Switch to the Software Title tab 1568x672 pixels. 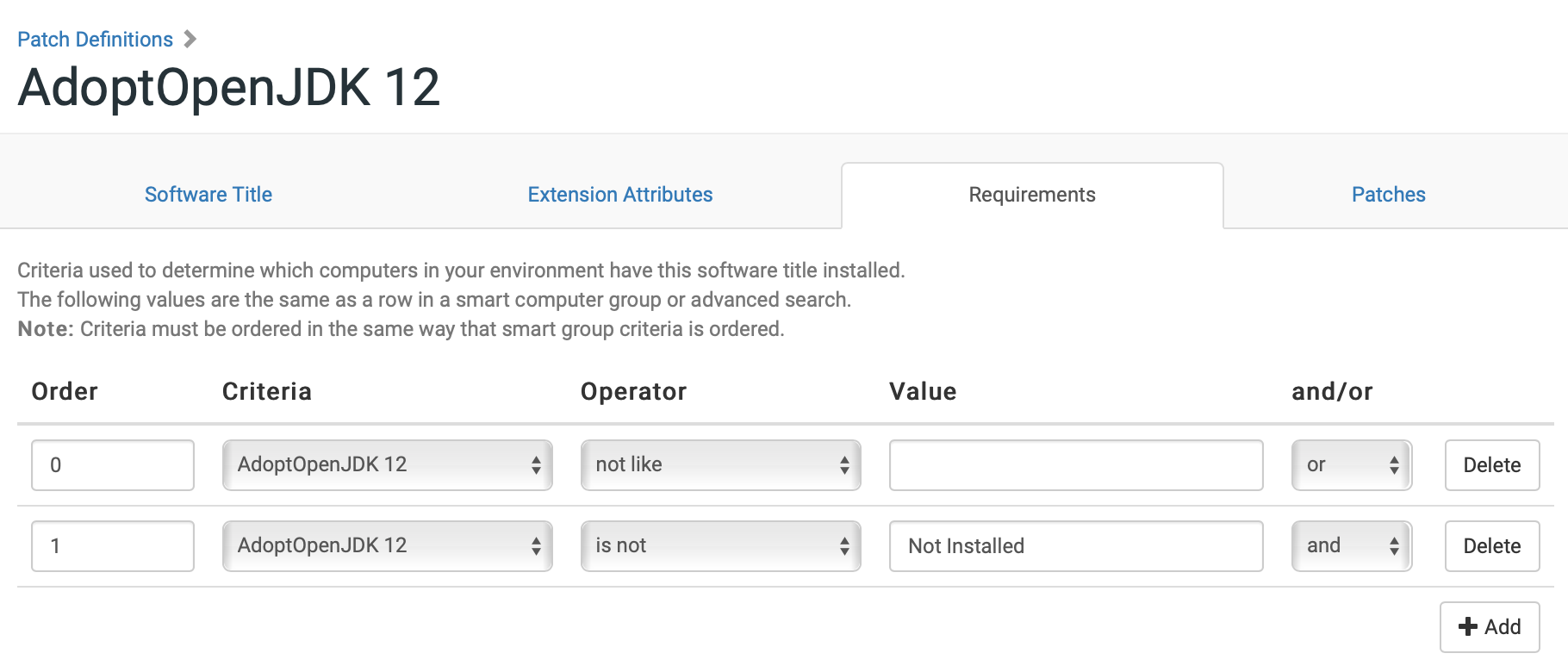click(x=208, y=195)
